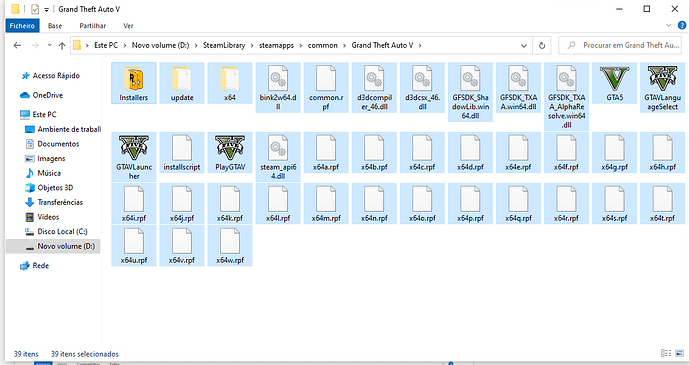690x365 pixels.
Task: Select the x64w.rpf file
Action: (230, 246)
